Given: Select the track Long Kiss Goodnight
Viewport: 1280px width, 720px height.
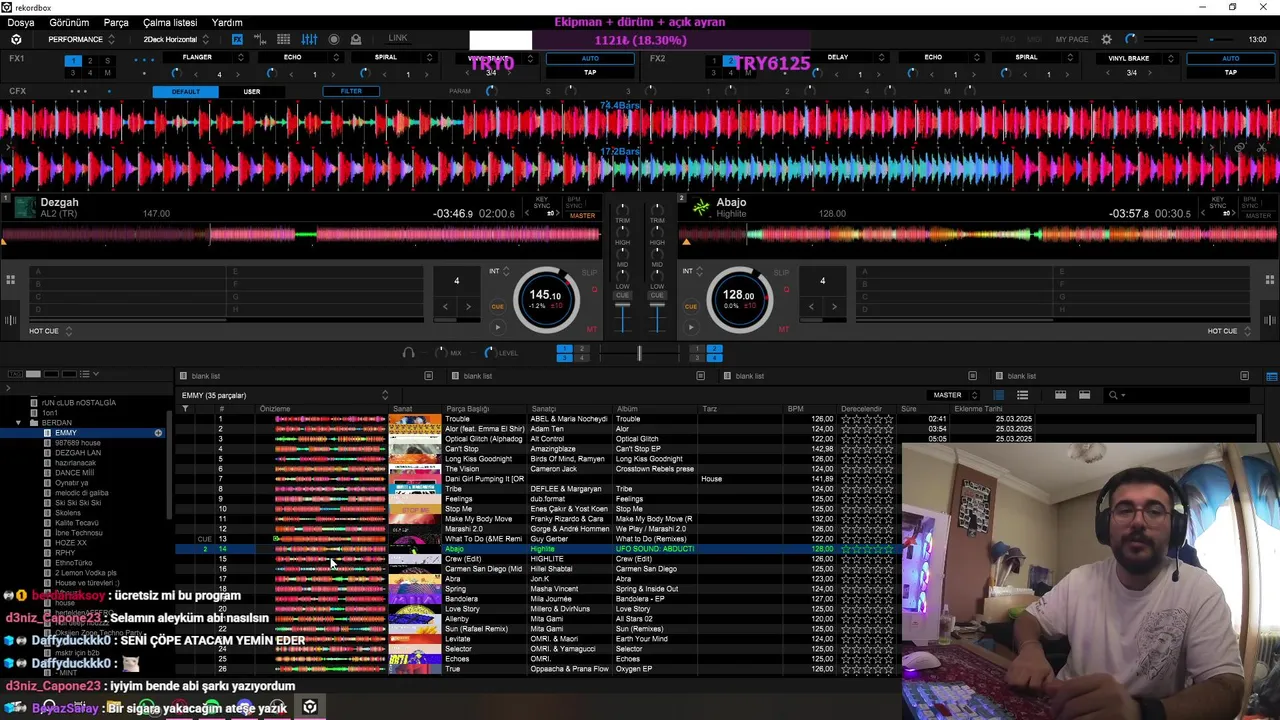Looking at the screenshot, I should 478,459.
